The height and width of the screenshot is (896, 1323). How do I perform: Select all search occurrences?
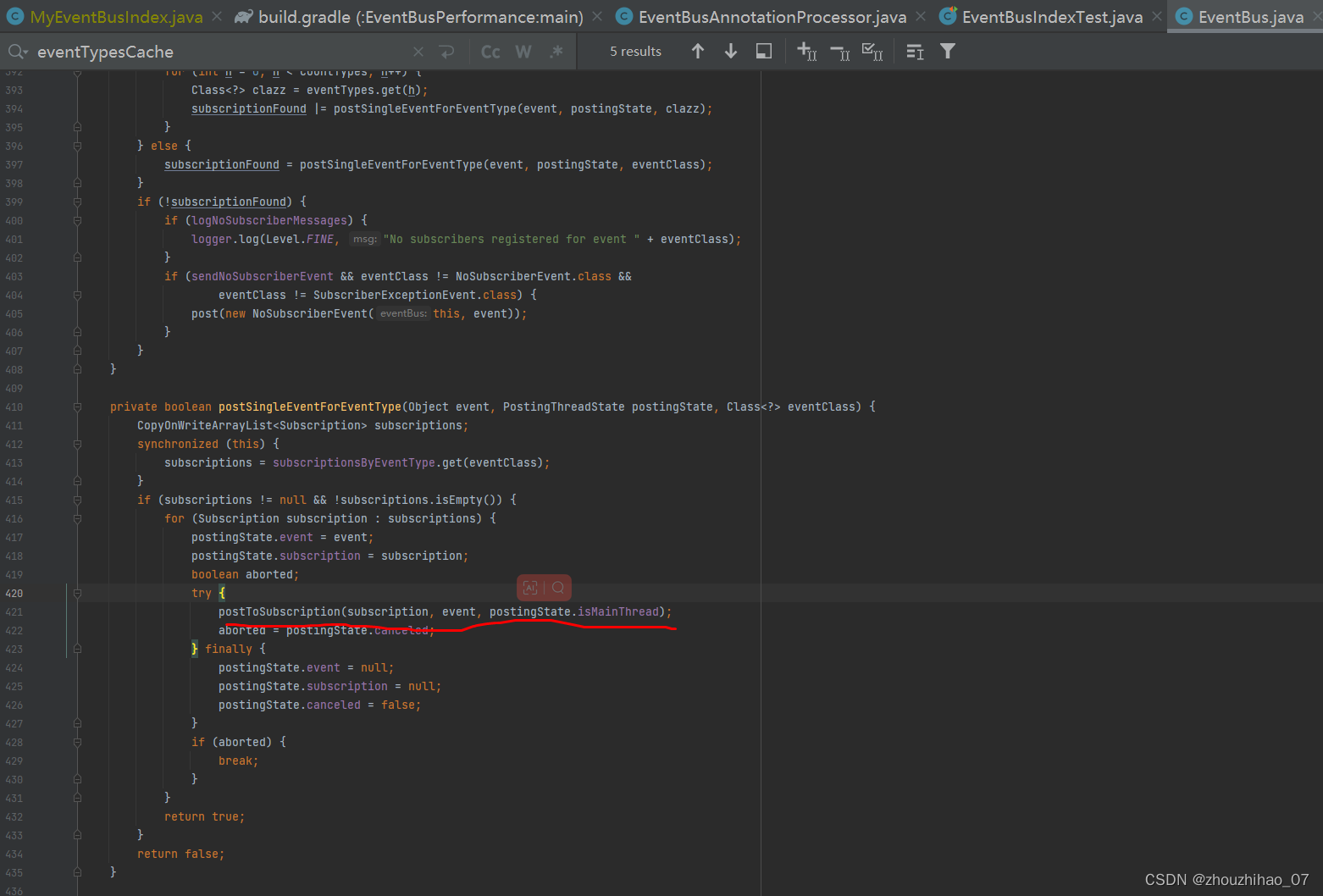tap(872, 52)
